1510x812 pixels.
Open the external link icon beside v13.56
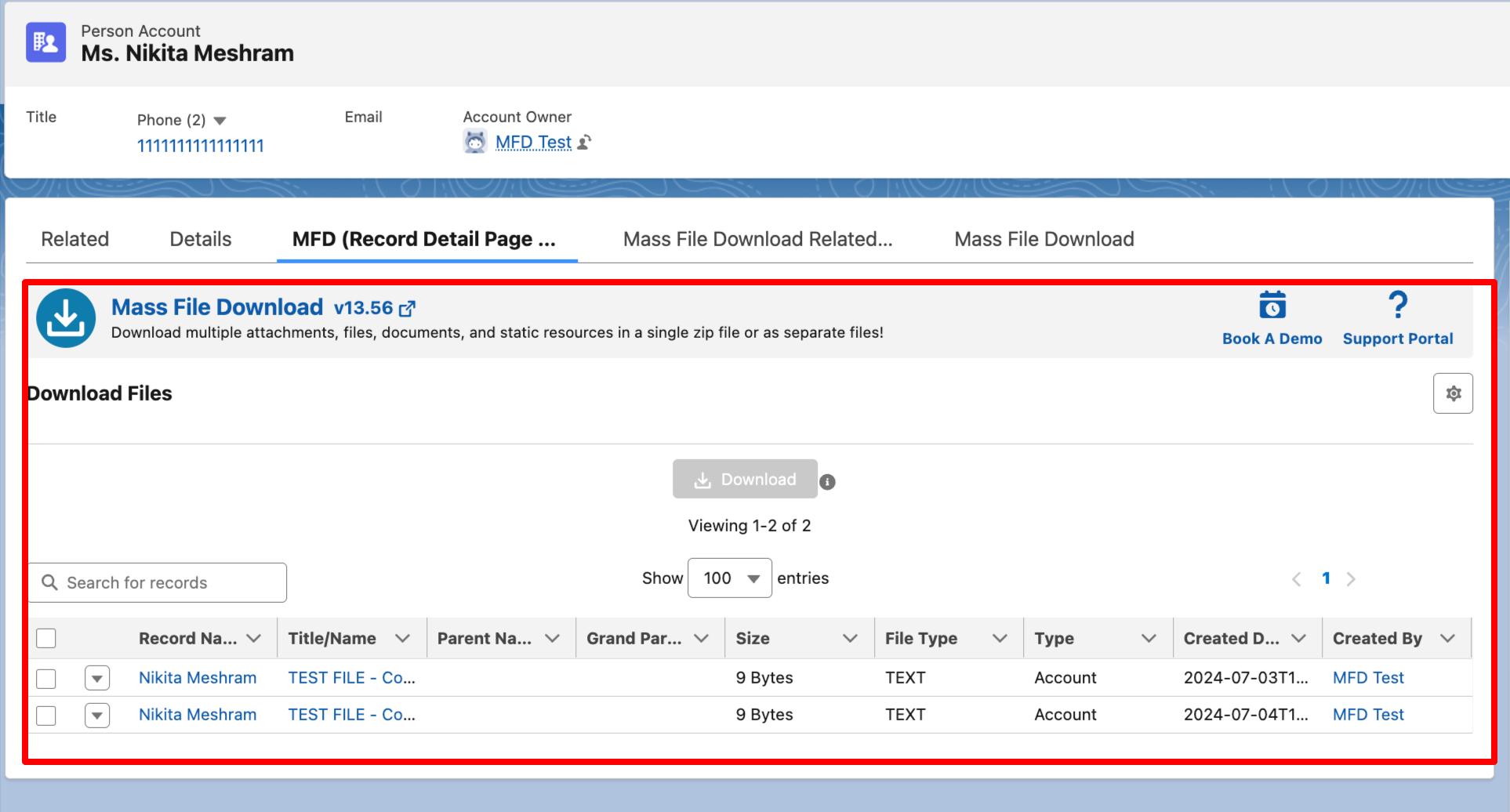click(x=407, y=309)
